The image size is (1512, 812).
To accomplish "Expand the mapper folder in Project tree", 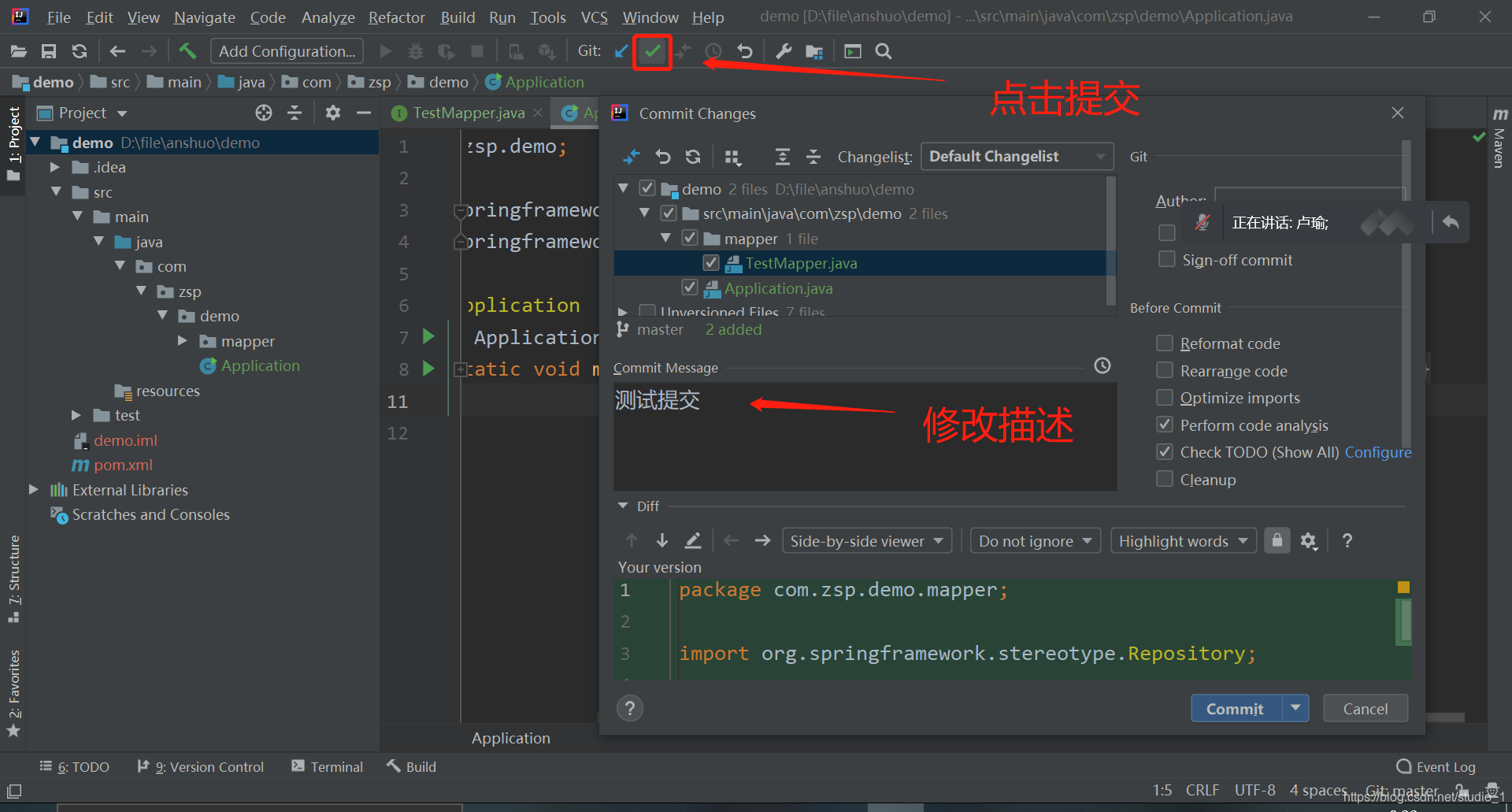I will click(x=183, y=340).
